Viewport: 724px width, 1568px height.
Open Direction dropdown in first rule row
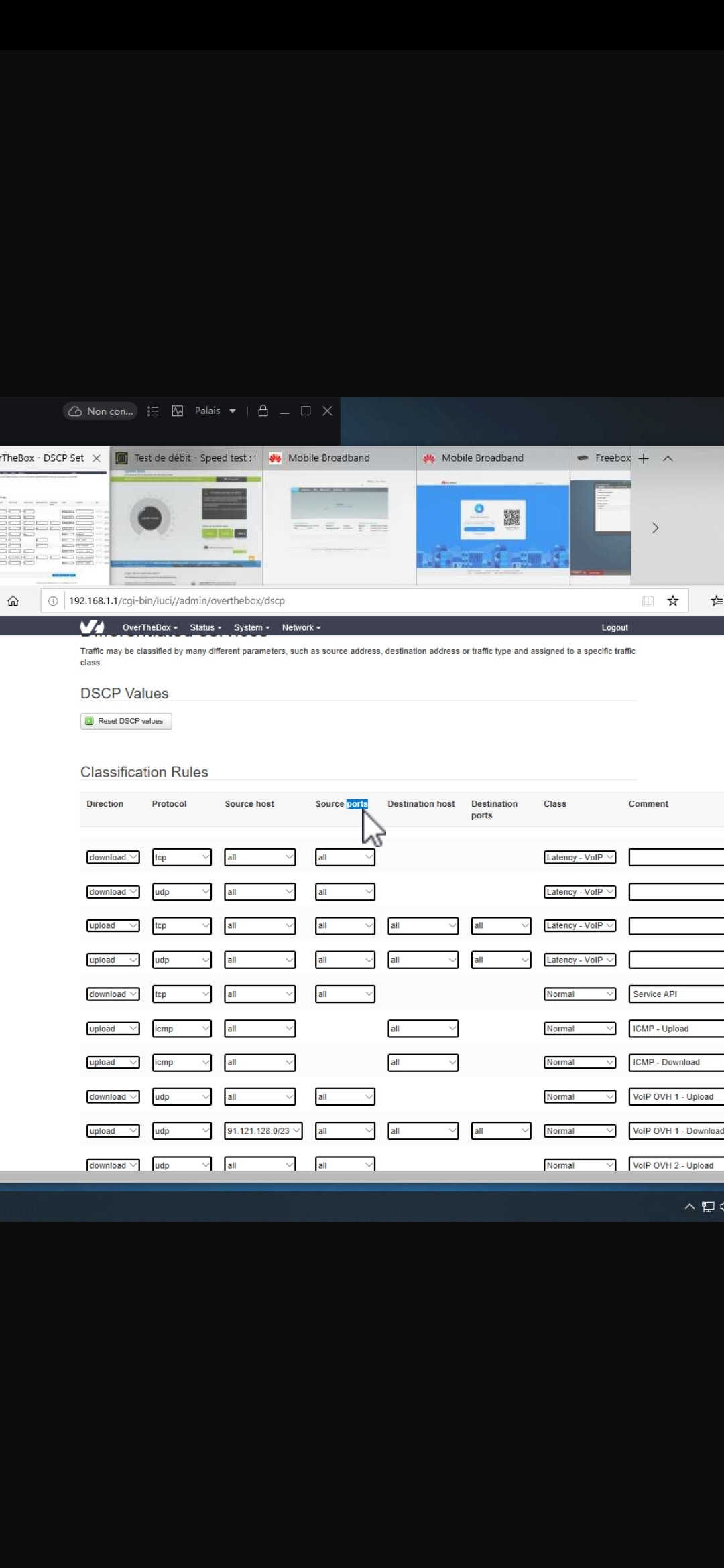[x=113, y=857]
